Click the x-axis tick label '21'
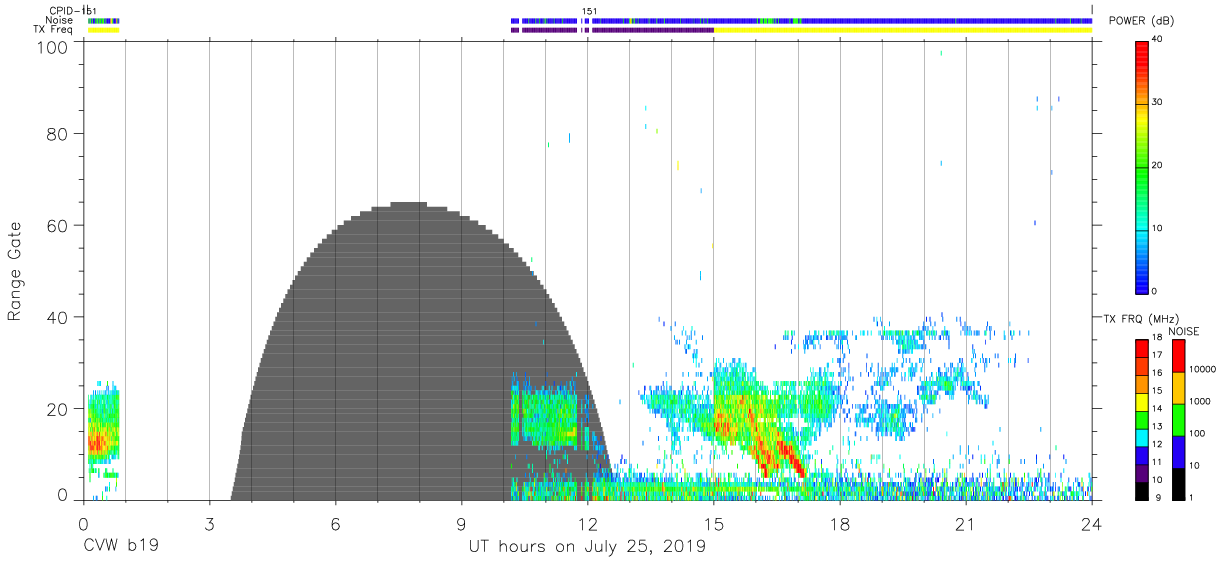The height and width of the screenshot is (567, 1228). pos(965,523)
